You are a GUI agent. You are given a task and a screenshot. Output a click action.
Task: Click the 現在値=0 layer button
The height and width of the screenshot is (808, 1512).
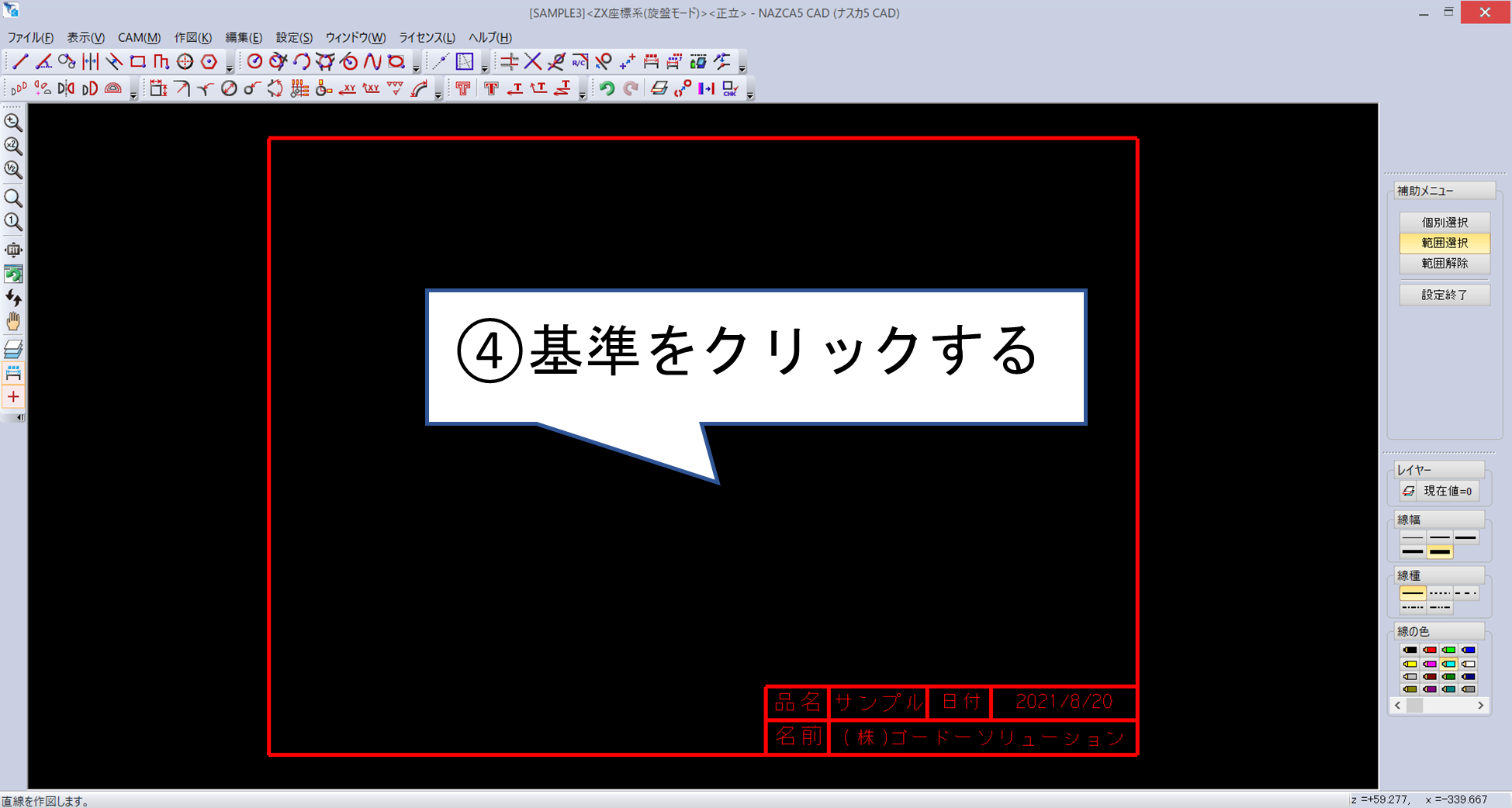click(x=1448, y=491)
